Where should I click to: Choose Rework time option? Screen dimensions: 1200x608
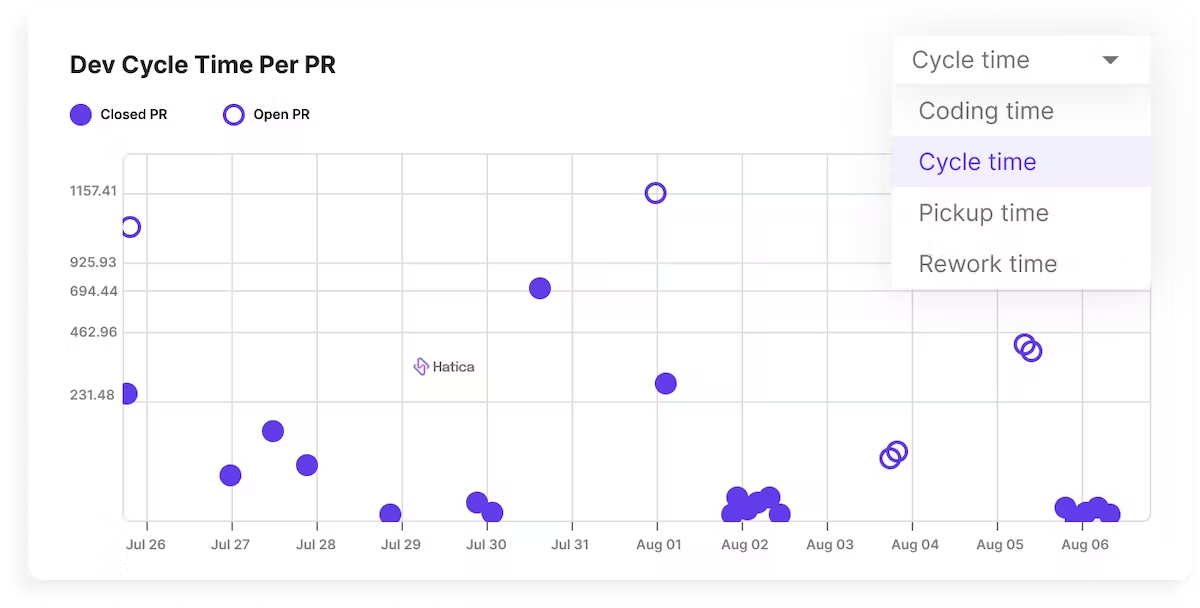tap(1021, 264)
